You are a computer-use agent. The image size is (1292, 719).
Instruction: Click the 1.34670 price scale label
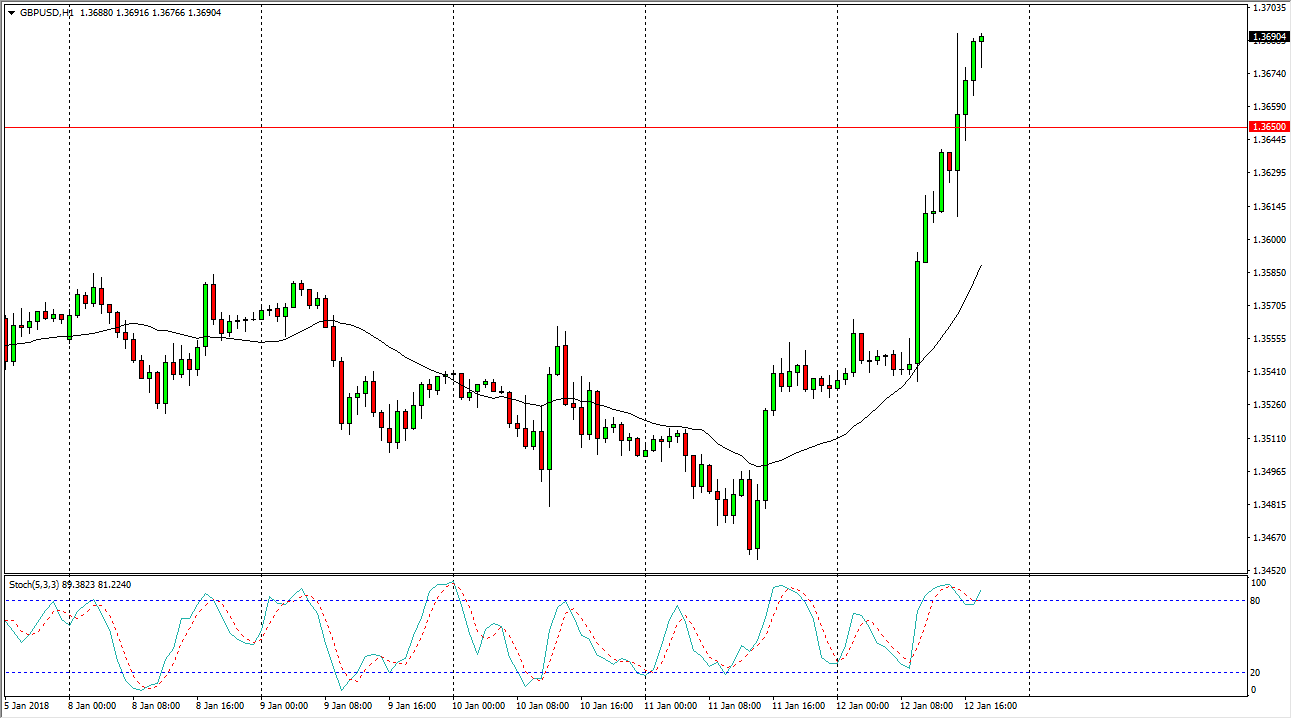click(x=1267, y=538)
